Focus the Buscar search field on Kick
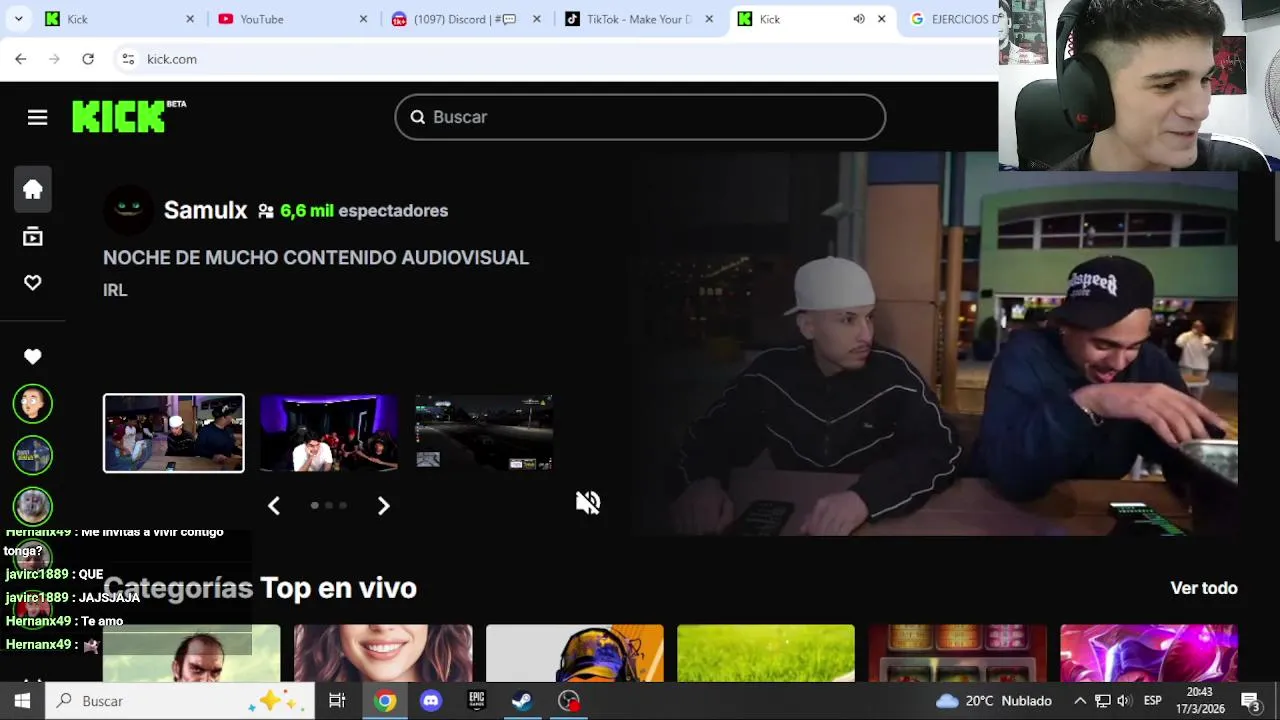 640,117
